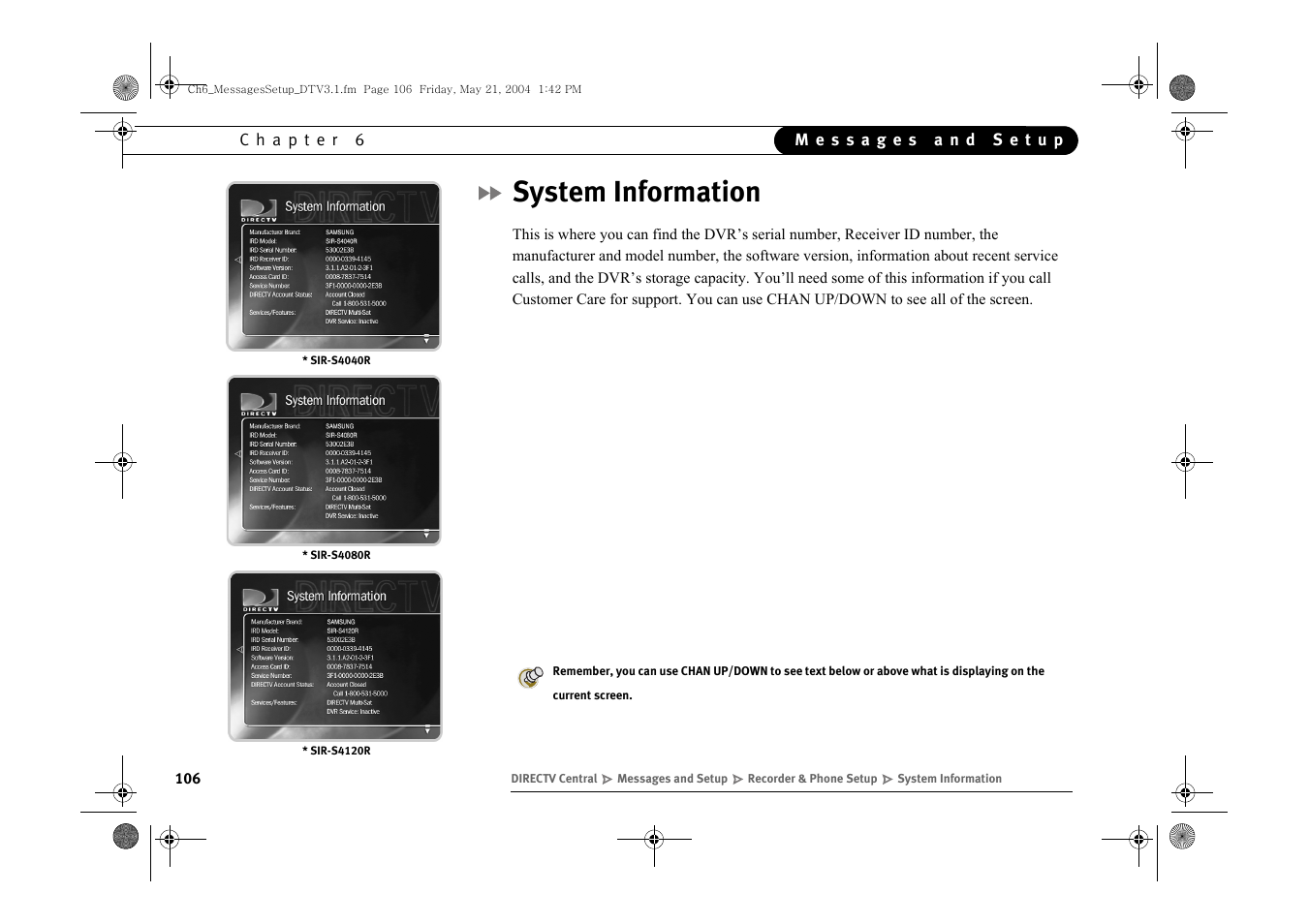Click the System Information title in SIR-S4120R screenshot
The image size is (1309, 924).
pyautogui.click(x=336, y=597)
